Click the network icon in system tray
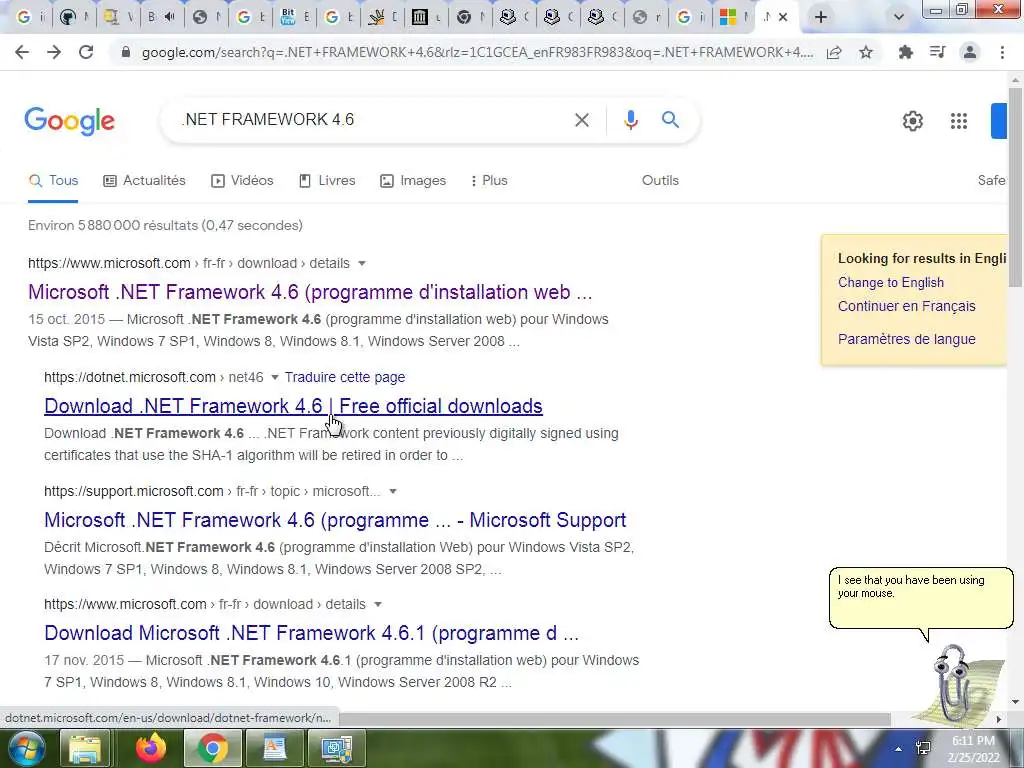This screenshot has height=768, width=1024. click(x=923, y=748)
